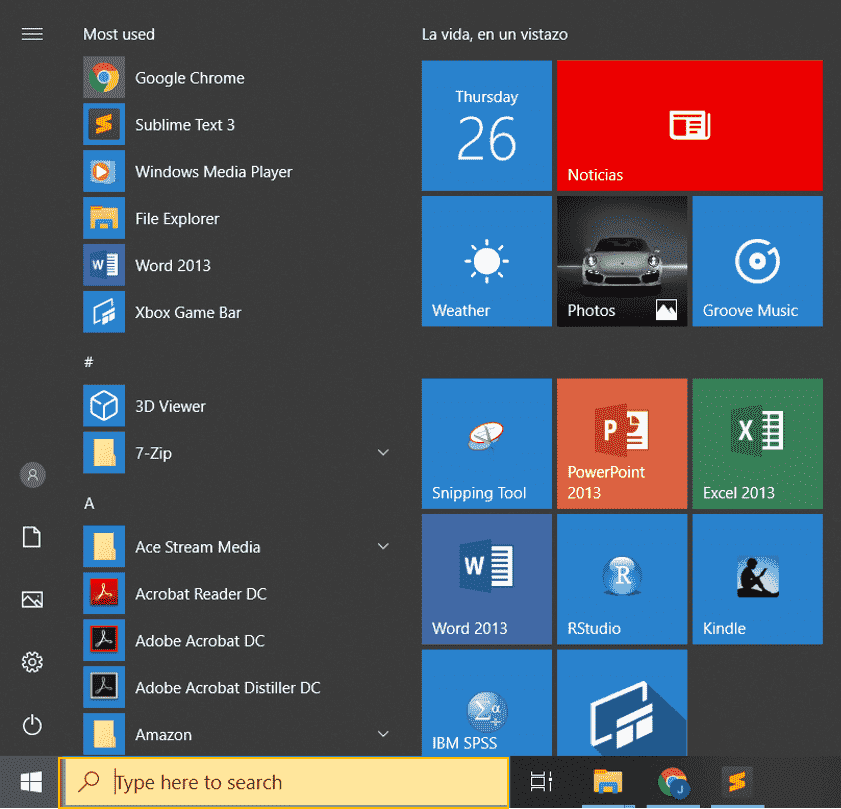Click the '#' letter group header
Viewport: 841px width, 809px height.
click(89, 362)
